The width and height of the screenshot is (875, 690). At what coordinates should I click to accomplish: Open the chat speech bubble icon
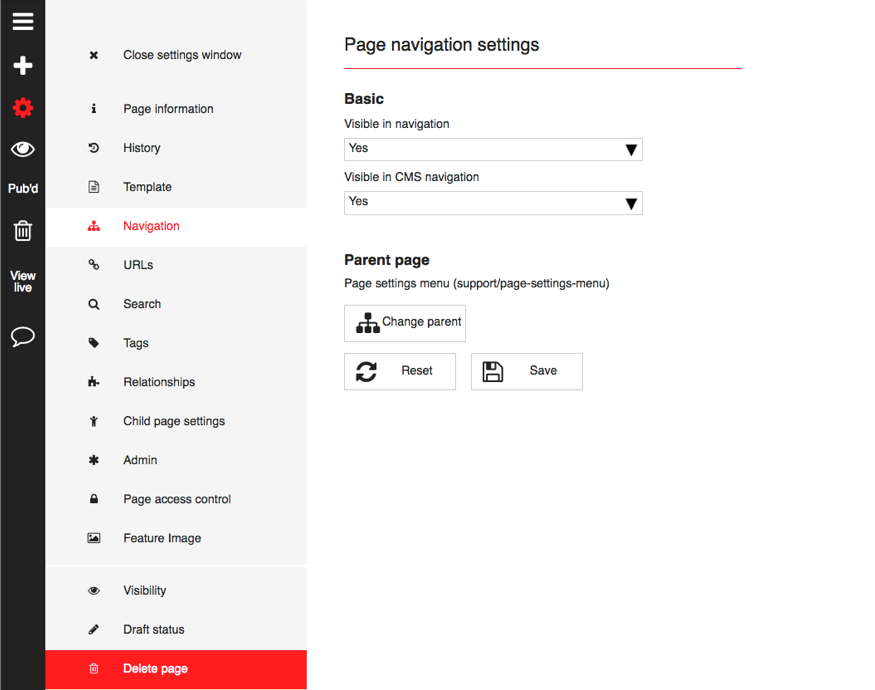23,336
